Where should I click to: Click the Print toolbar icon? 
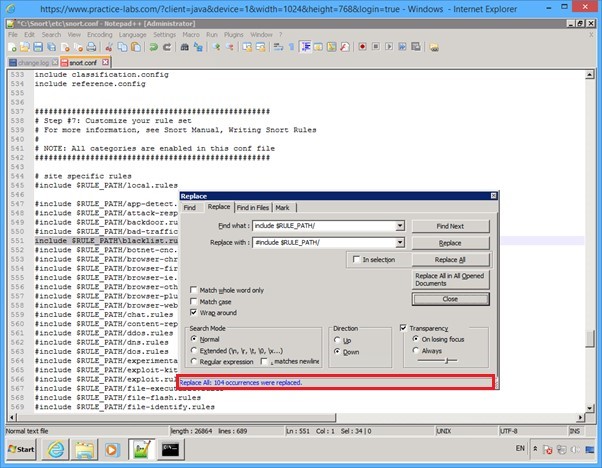91,47
